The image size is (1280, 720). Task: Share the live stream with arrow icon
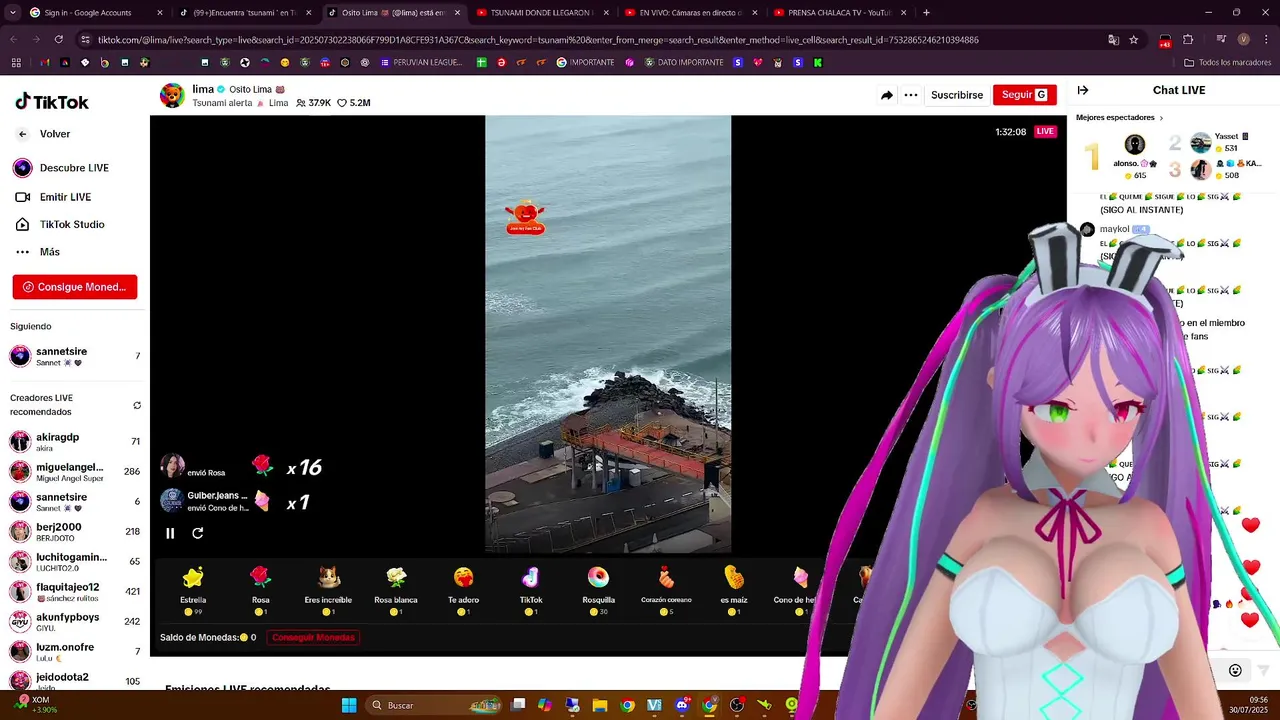[x=887, y=95]
